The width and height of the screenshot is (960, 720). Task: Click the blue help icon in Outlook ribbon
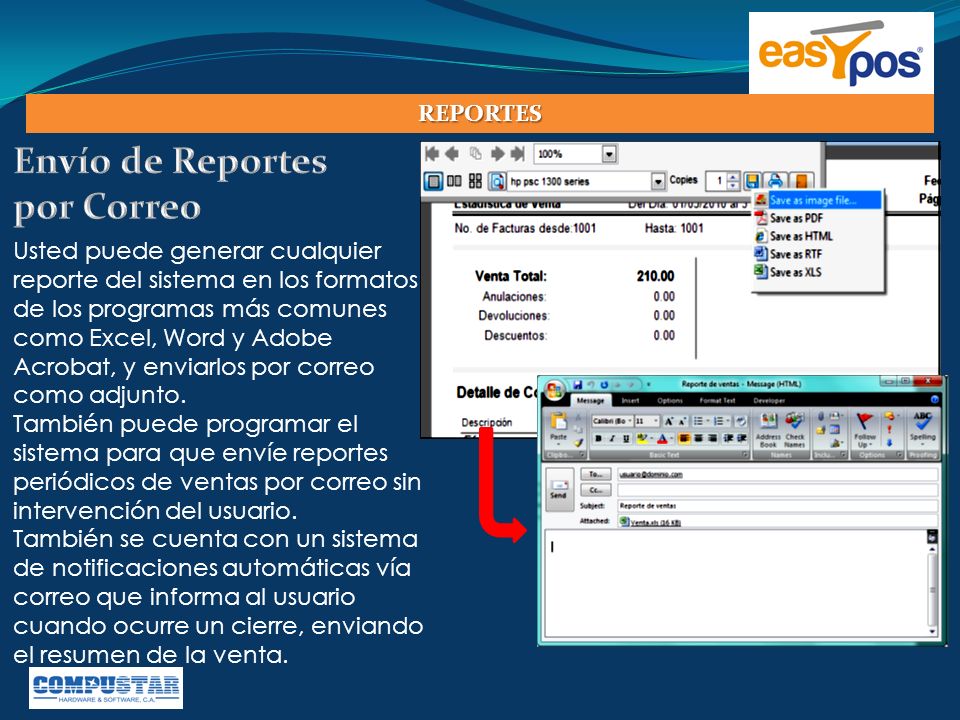point(934,399)
